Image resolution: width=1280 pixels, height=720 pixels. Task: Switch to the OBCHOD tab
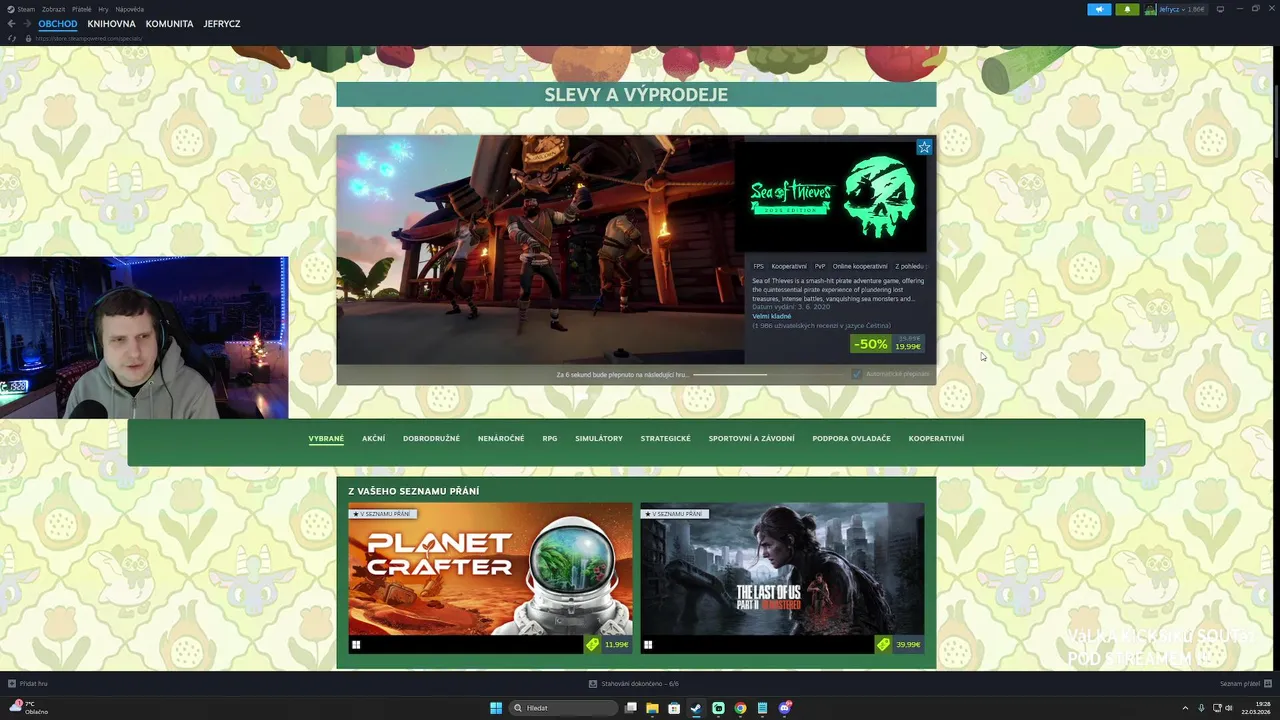click(58, 23)
